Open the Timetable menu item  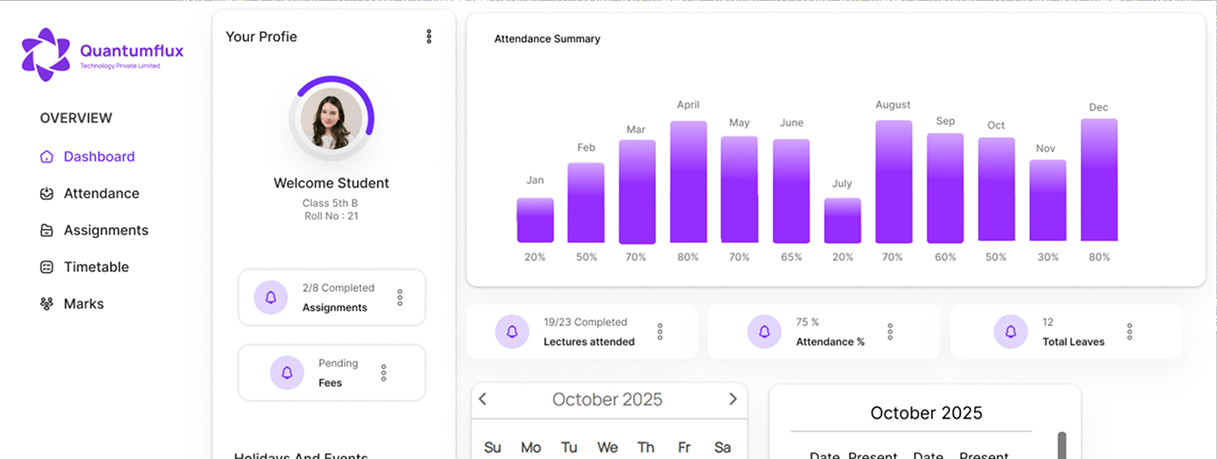click(x=96, y=267)
